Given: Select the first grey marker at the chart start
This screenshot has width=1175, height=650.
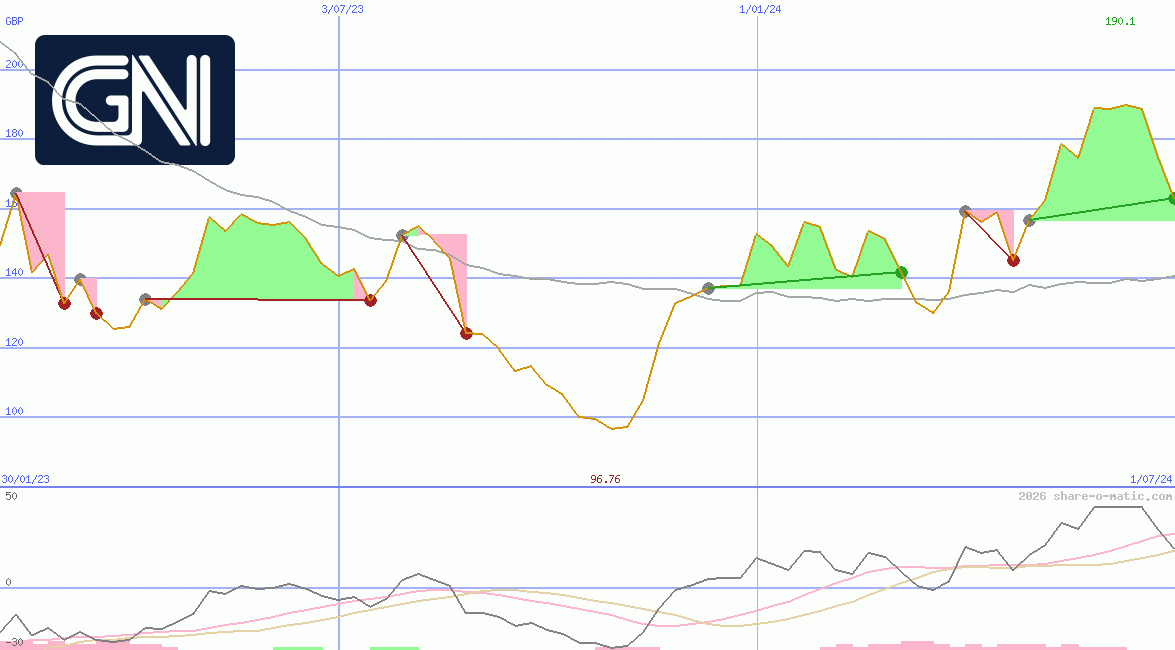Looking at the screenshot, I should click(x=15, y=193).
